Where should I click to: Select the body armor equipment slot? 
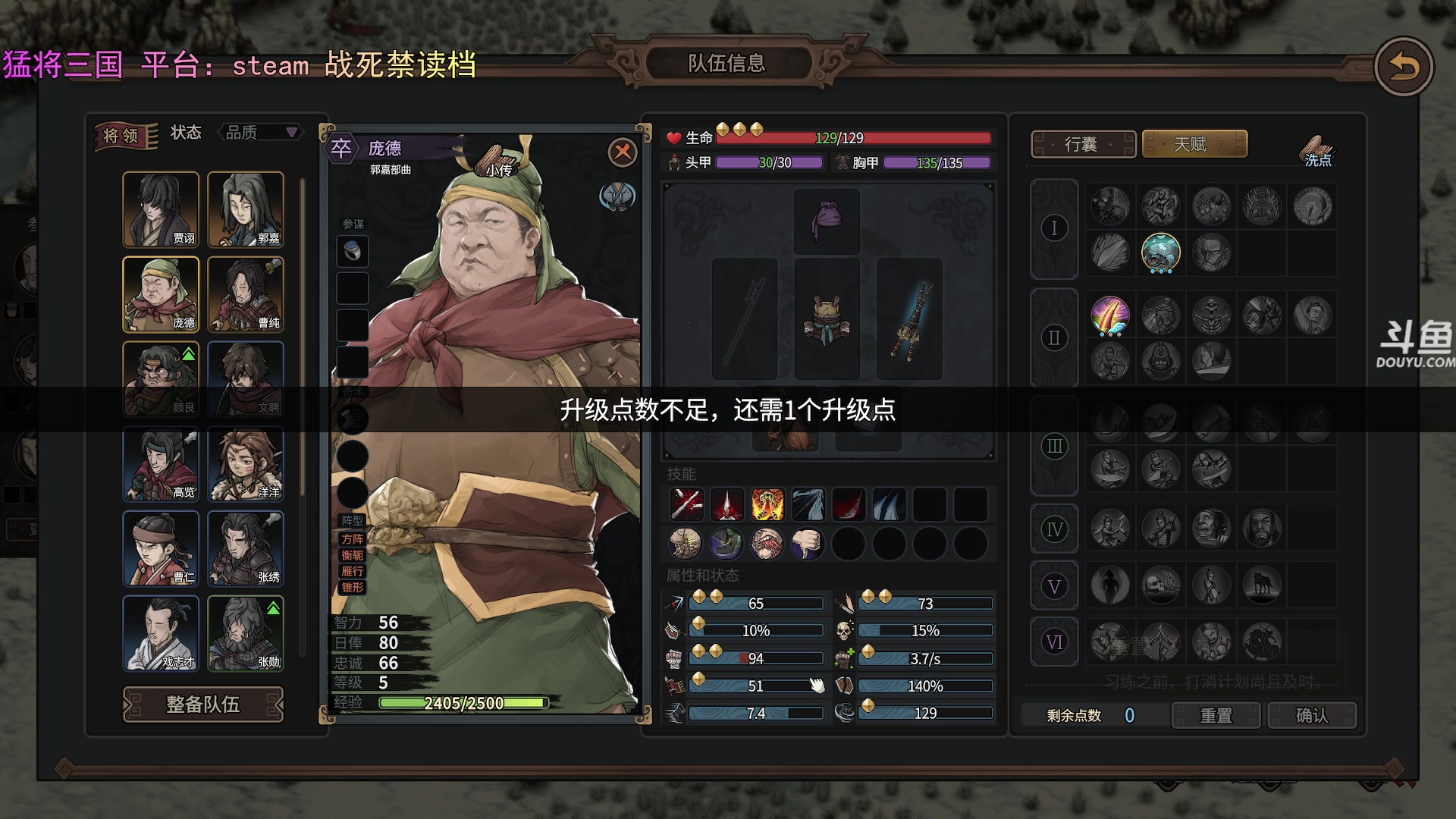coord(827,318)
